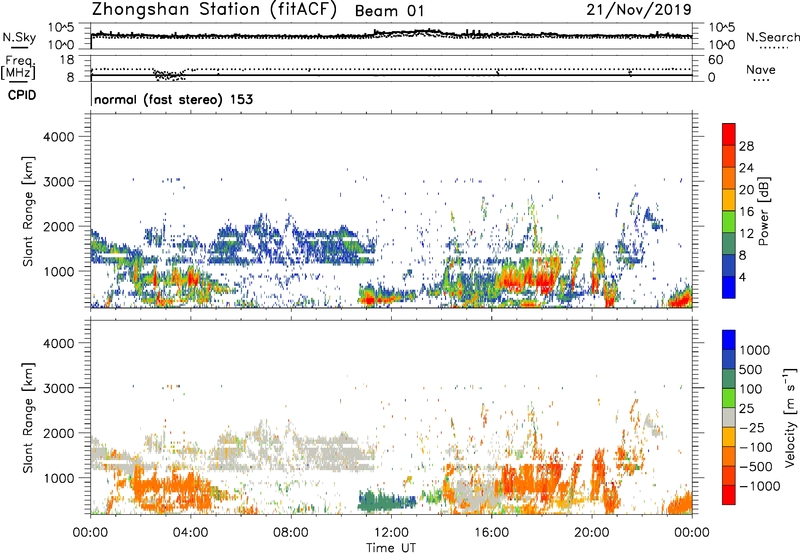Click the "20:00" time axis label

coord(591,533)
